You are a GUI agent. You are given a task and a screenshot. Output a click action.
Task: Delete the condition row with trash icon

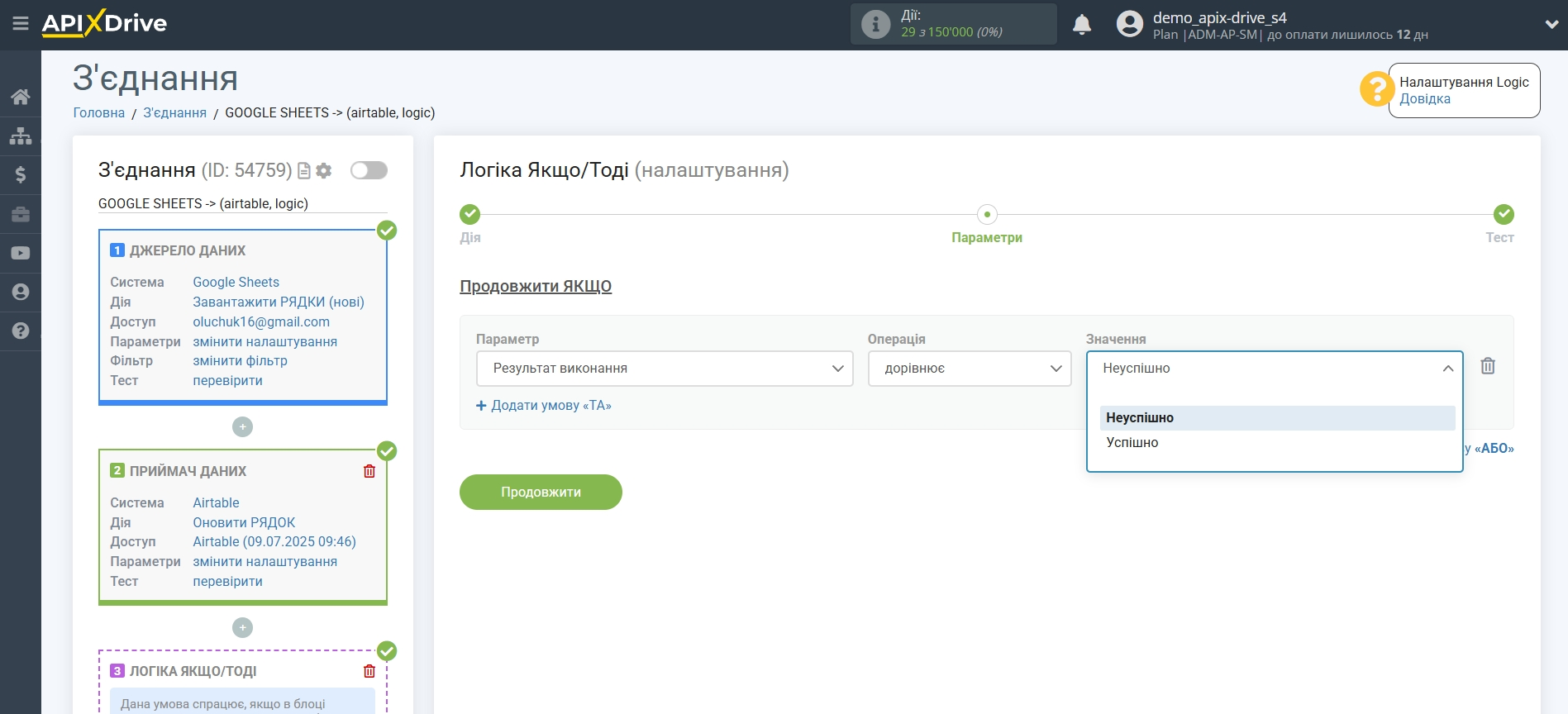pos(1488,366)
